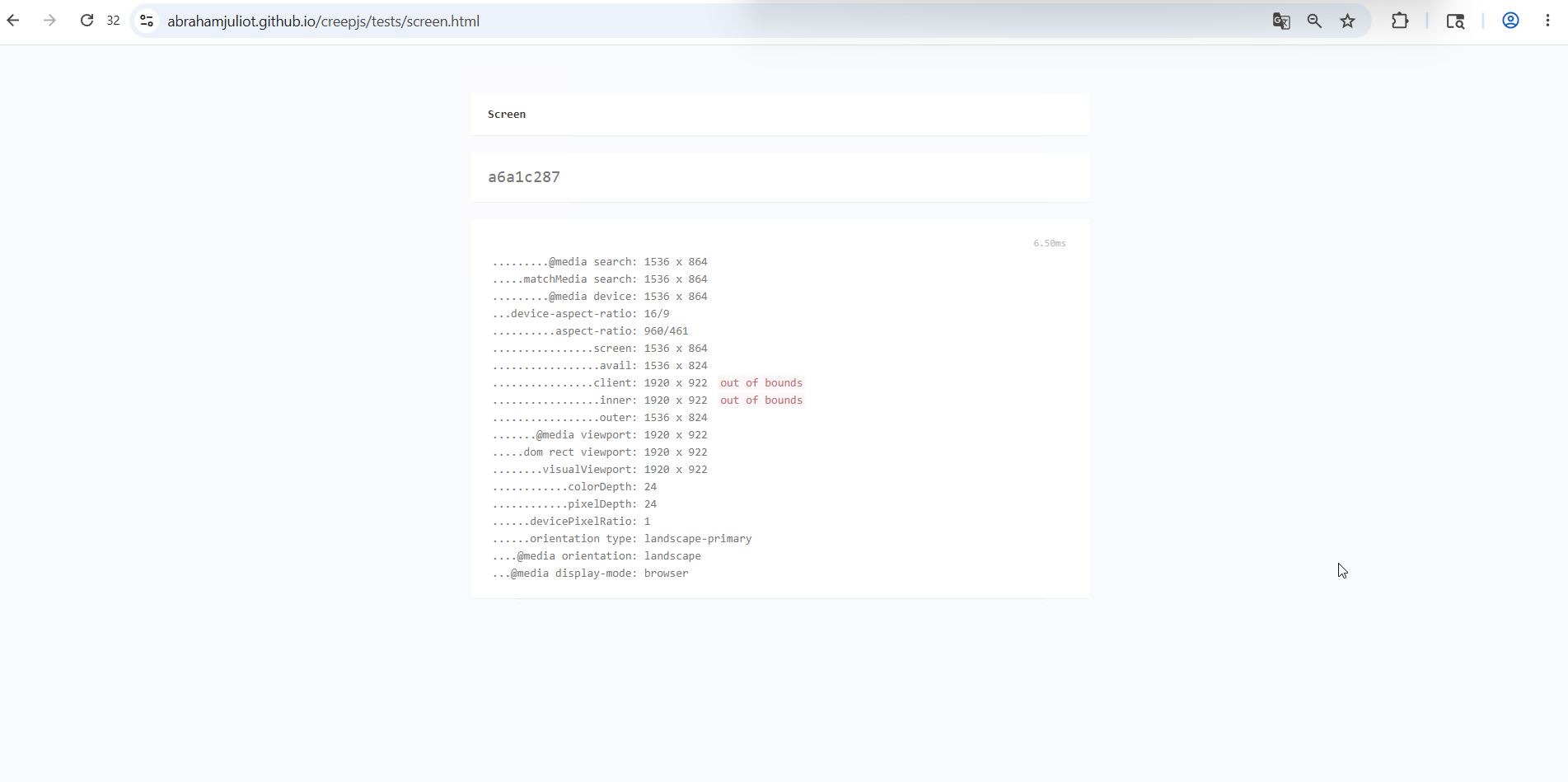Click the visualViewport row

click(x=600, y=470)
